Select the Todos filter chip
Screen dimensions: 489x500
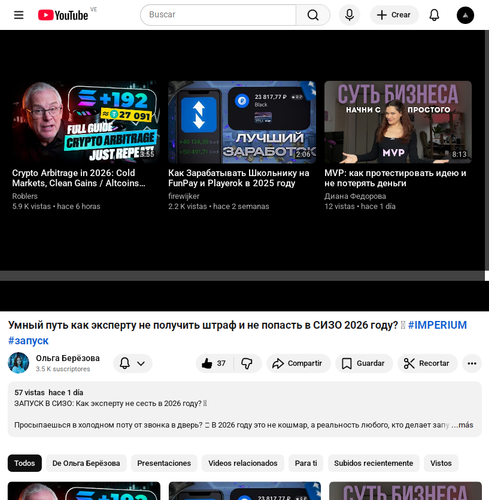25,463
